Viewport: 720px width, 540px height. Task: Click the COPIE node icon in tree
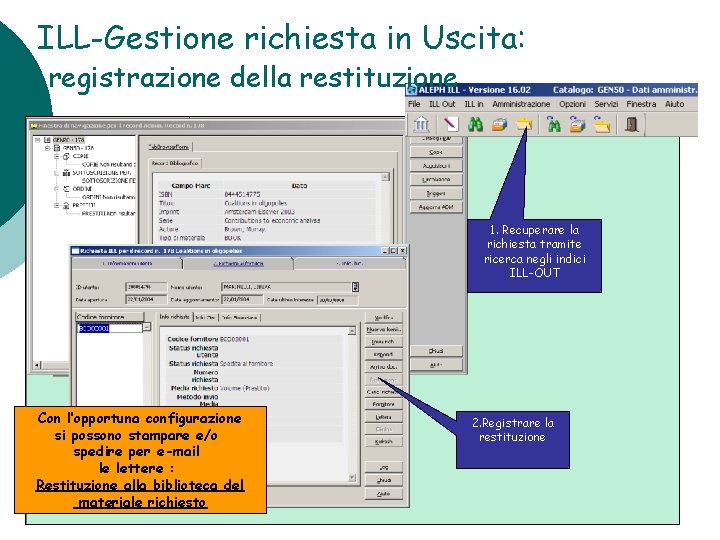click(66, 157)
